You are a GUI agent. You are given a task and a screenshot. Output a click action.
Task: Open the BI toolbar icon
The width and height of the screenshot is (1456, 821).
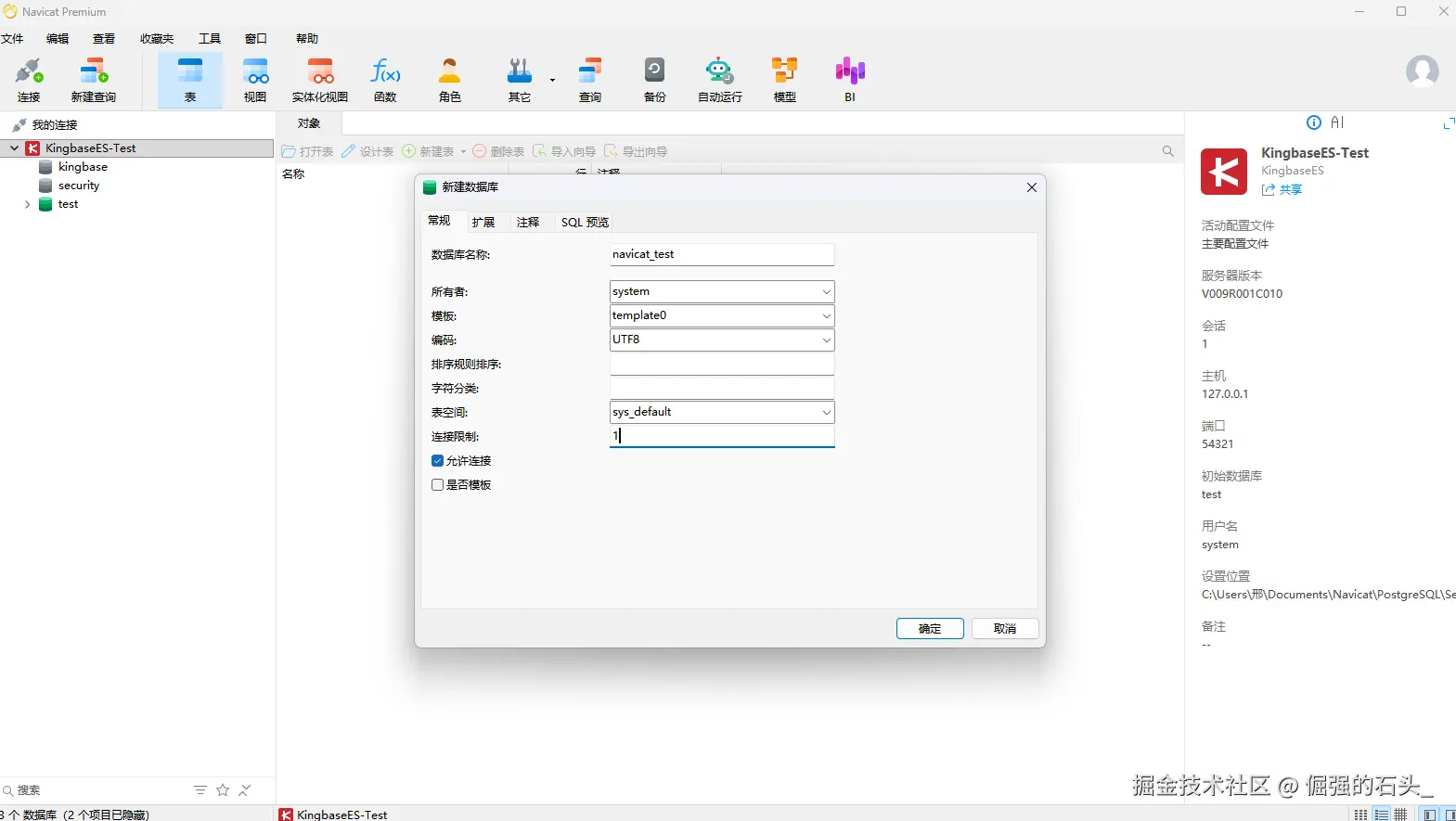(850, 80)
